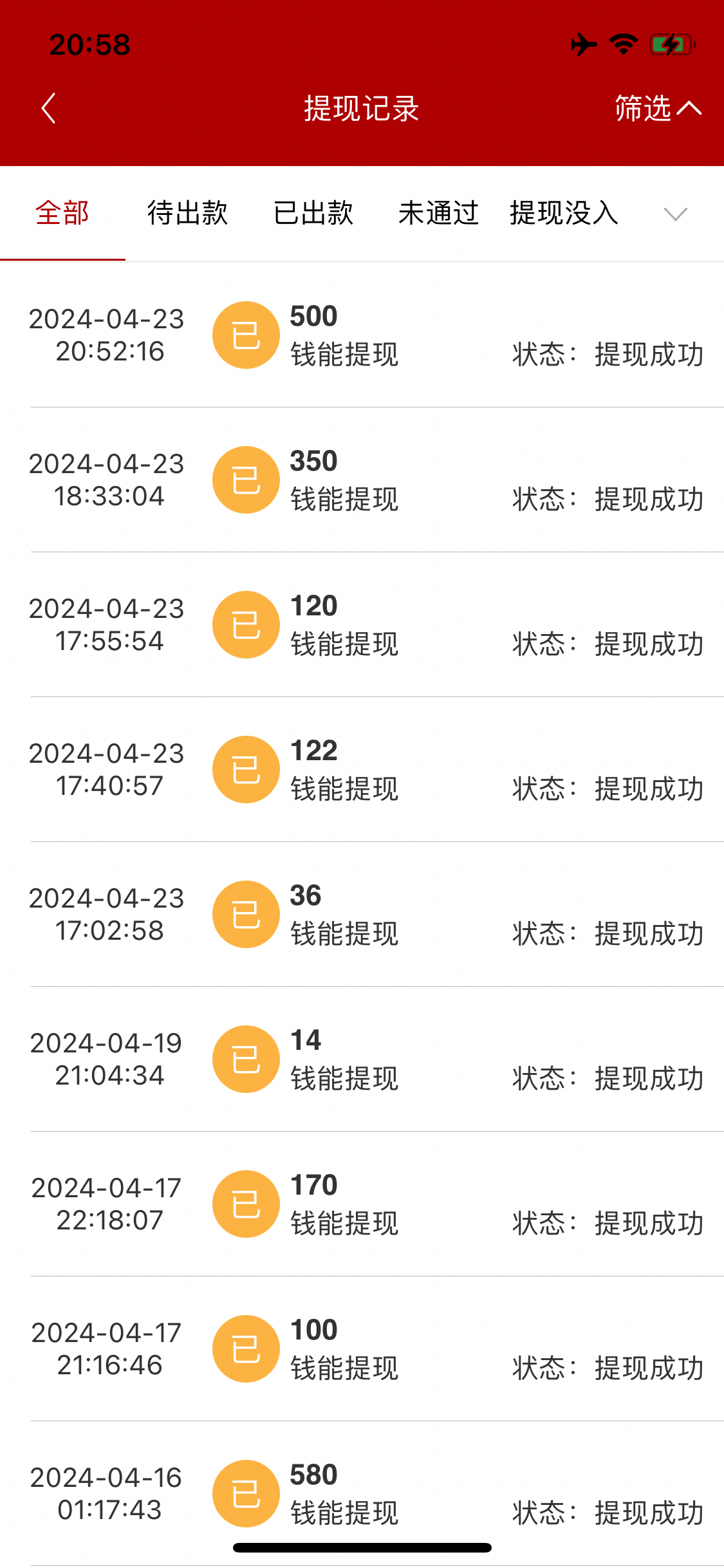
Task: Switch to the 全部 tab
Action: point(62,213)
